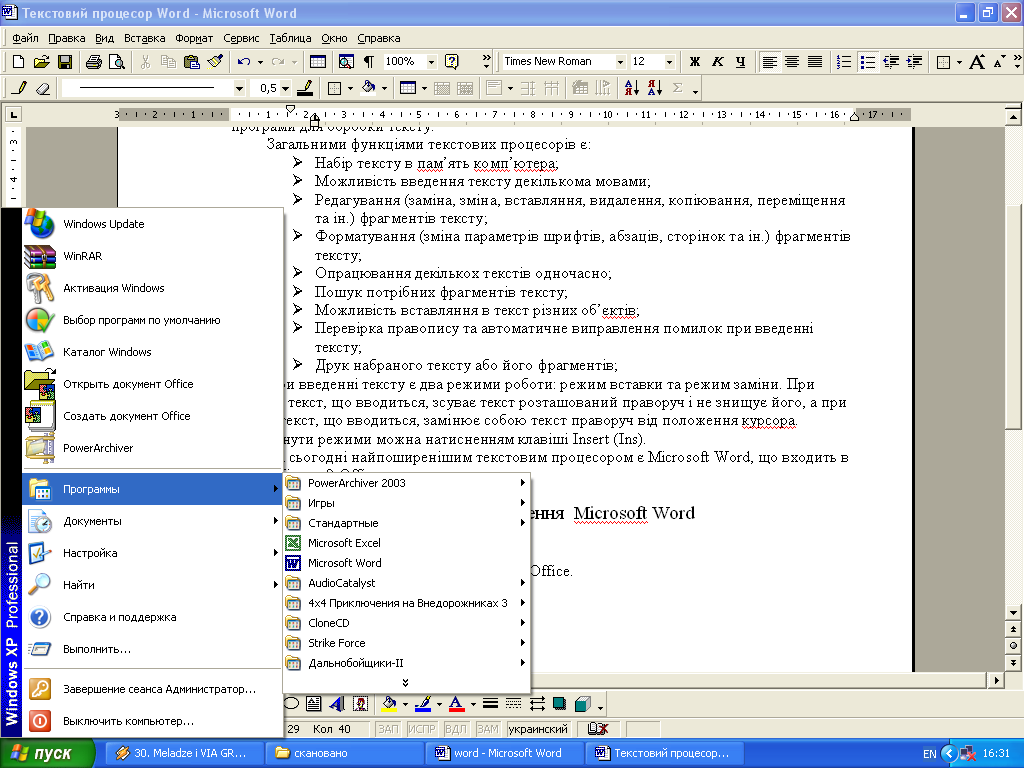This screenshot has width=1024, height=768.
Task: Toggle show paragraph marks (¶)
Action: 369,61
